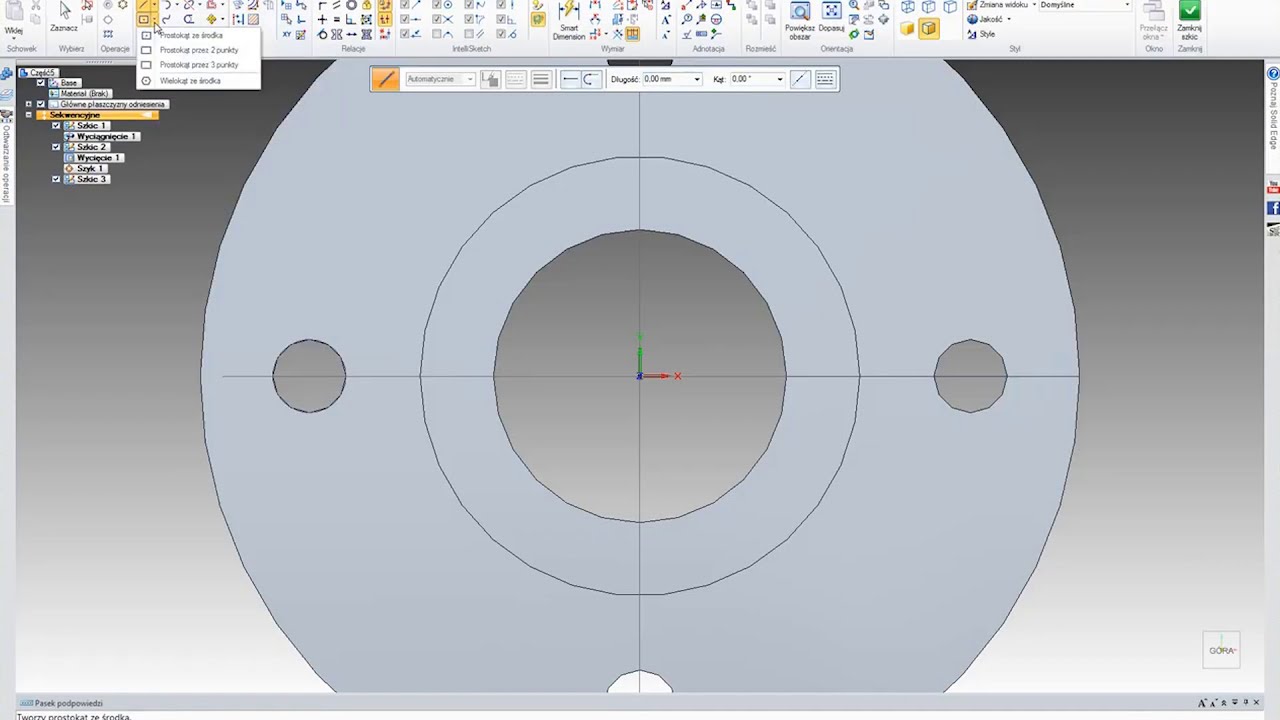This screenshot has width=1280, height=720.
Task: Collapse the Sekwencyjne node
Action: [x=29, y=115]
